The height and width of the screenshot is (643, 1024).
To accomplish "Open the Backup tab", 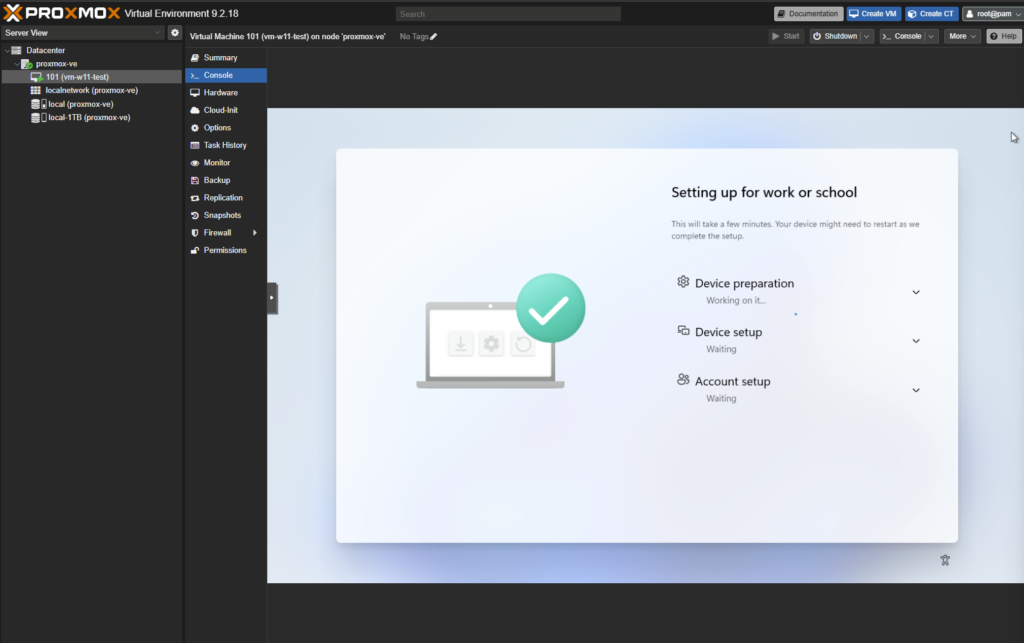I will tap(225, 180).
